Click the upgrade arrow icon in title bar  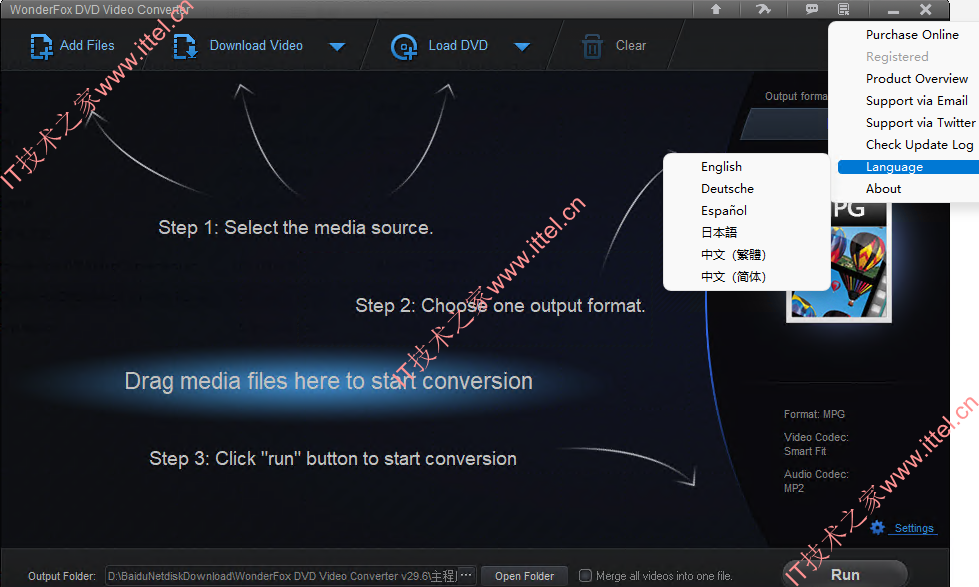(716, 9)
